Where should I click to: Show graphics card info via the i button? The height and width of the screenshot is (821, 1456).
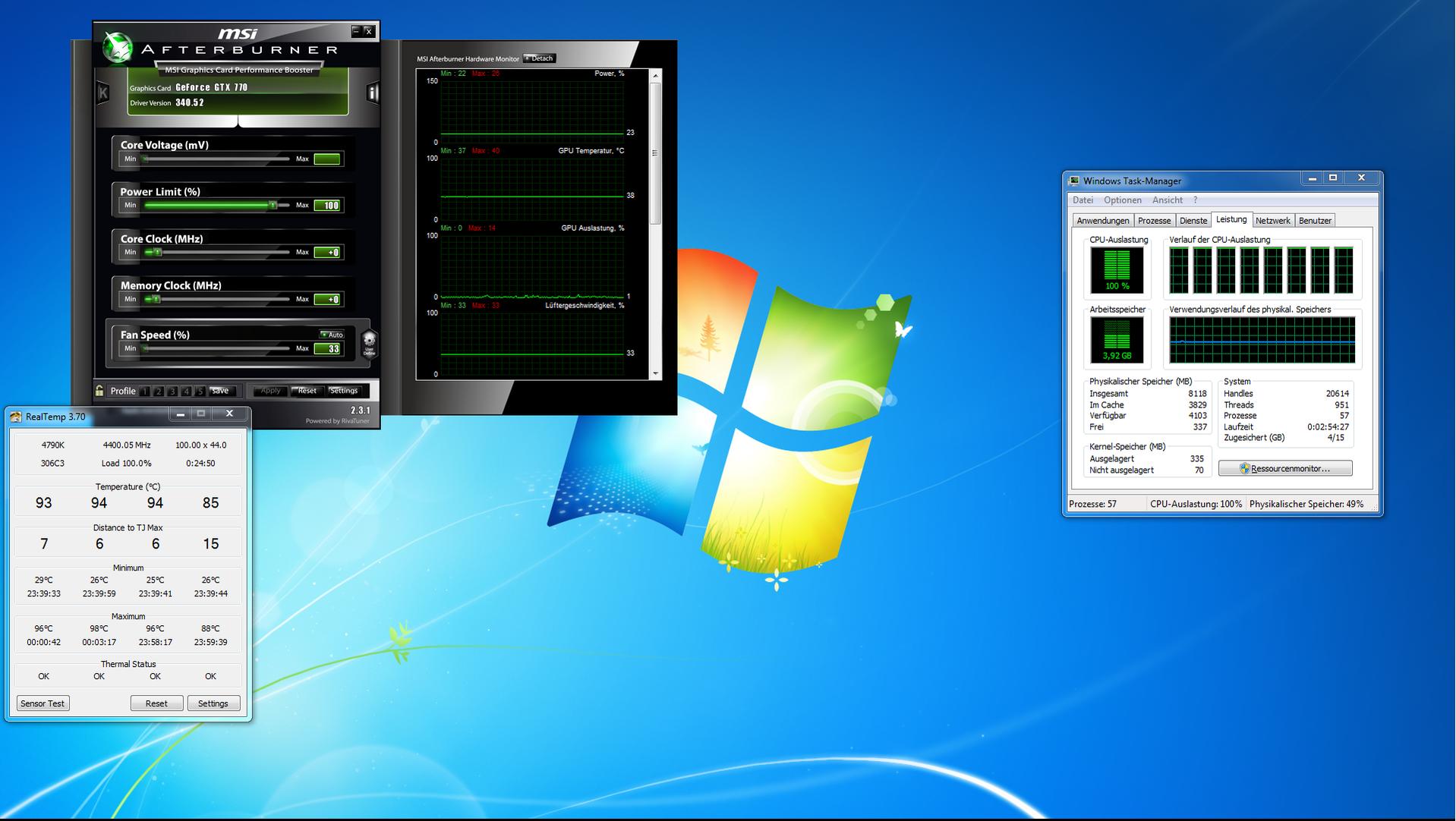(373, 93)
